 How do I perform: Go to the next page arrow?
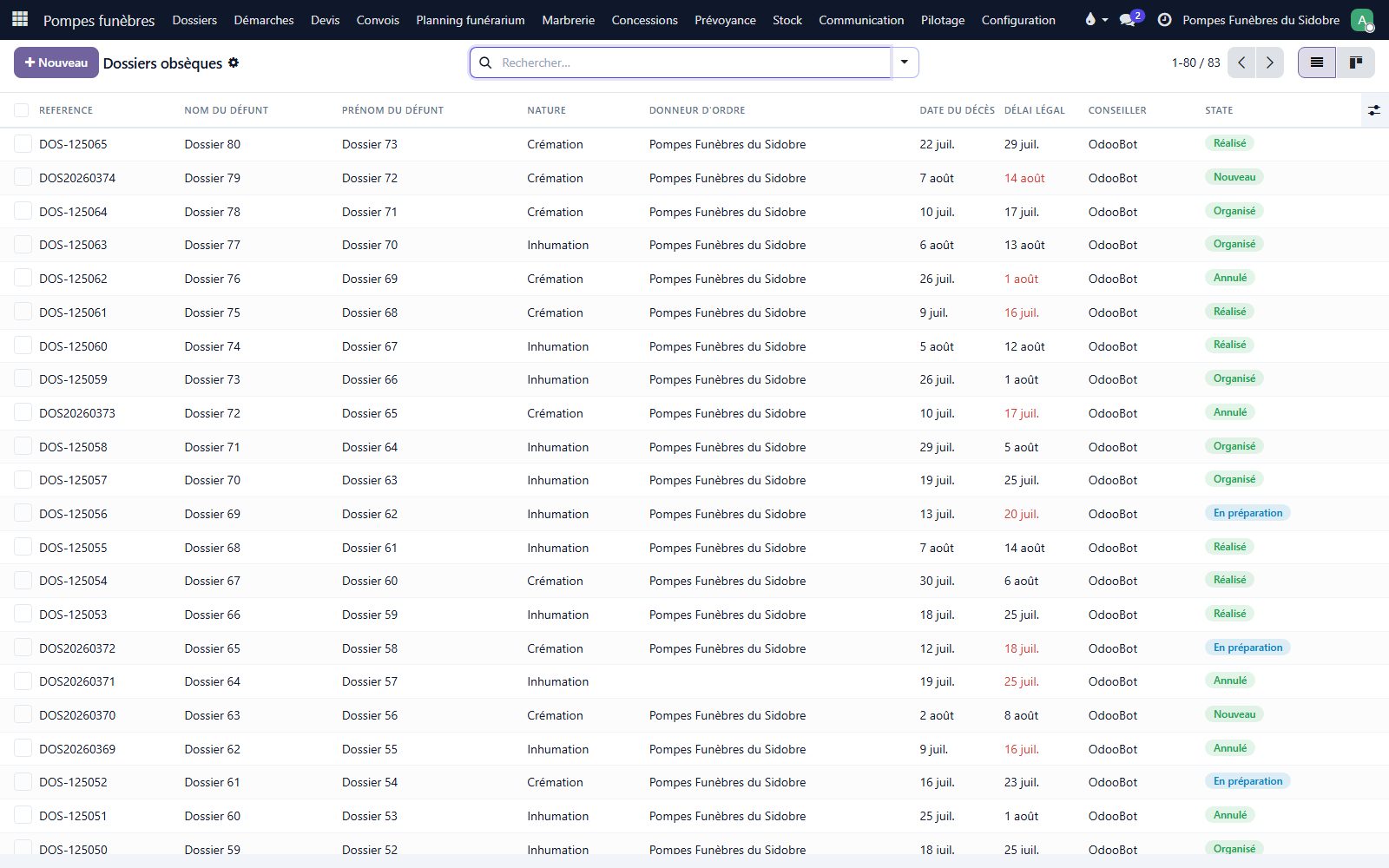tap(1270, 62)
